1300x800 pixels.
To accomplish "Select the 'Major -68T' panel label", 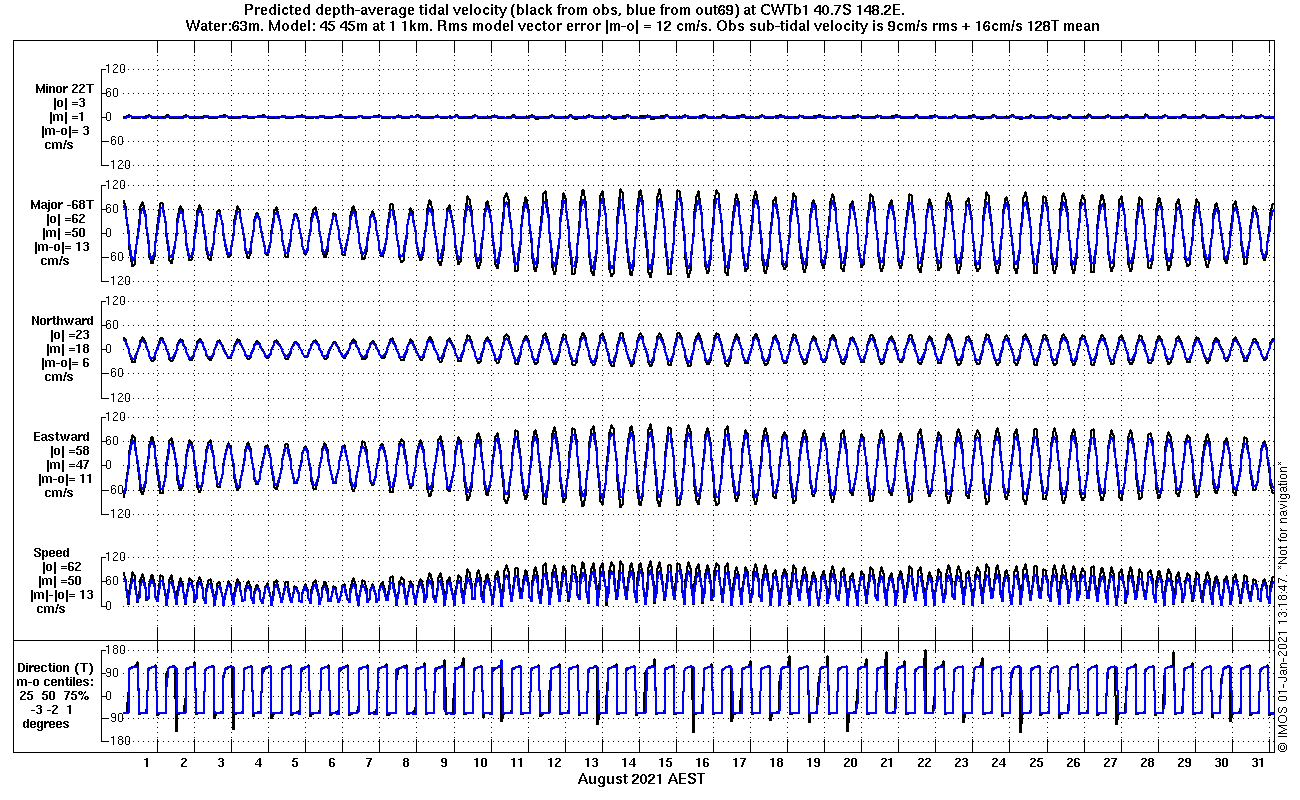I will [62, 205].
